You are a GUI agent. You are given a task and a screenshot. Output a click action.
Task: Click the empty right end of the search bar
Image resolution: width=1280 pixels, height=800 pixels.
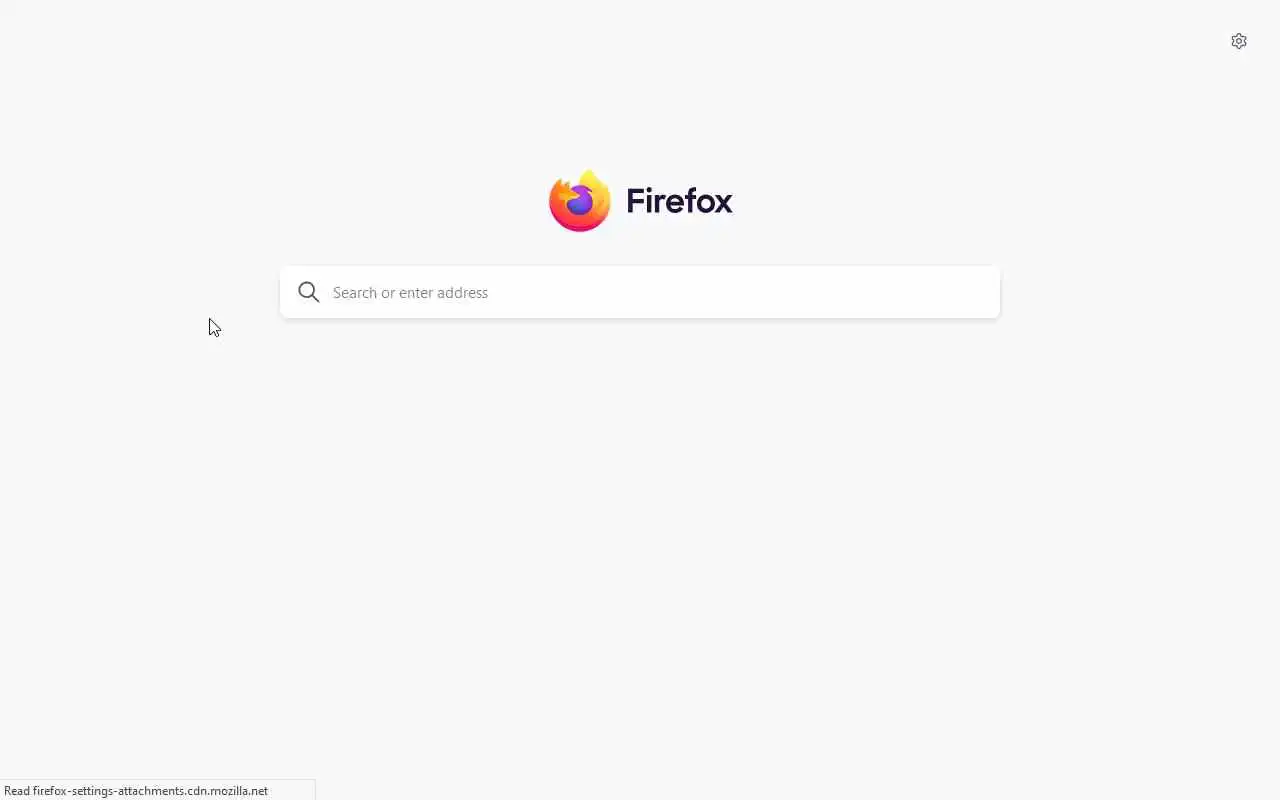(x=900, y=292)
